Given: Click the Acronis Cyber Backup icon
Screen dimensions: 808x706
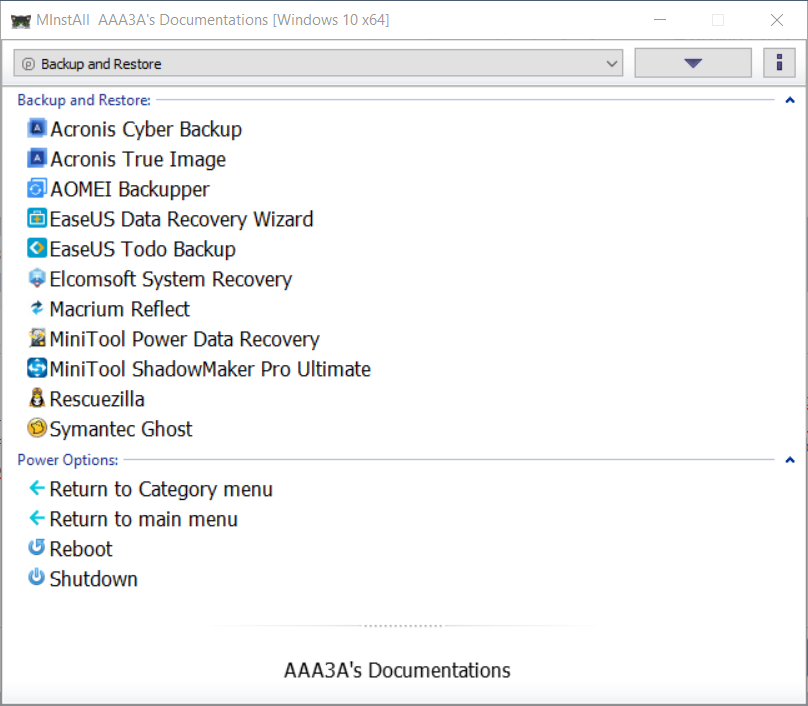Looking at the screenshot, I should (x=37, y=128).
